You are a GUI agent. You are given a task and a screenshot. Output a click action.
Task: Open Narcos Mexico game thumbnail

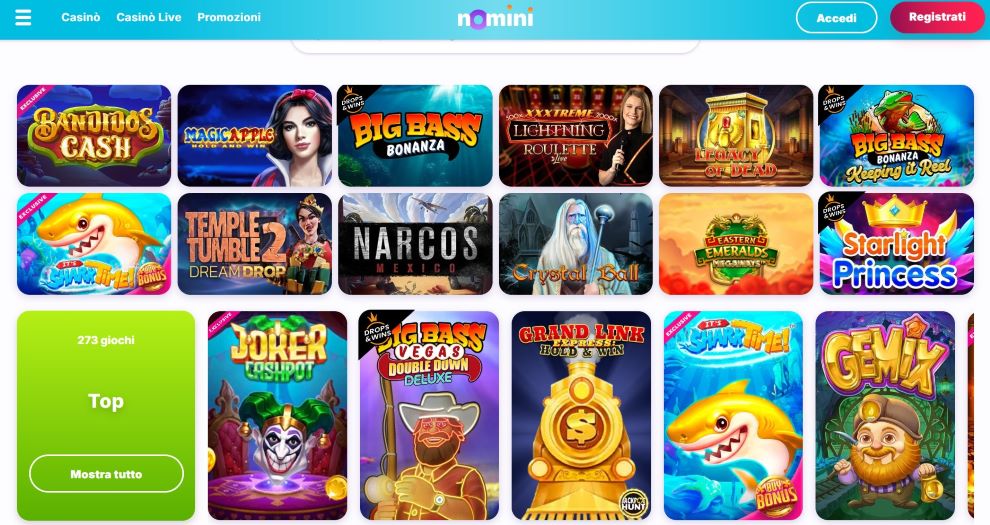click(415, 244)
